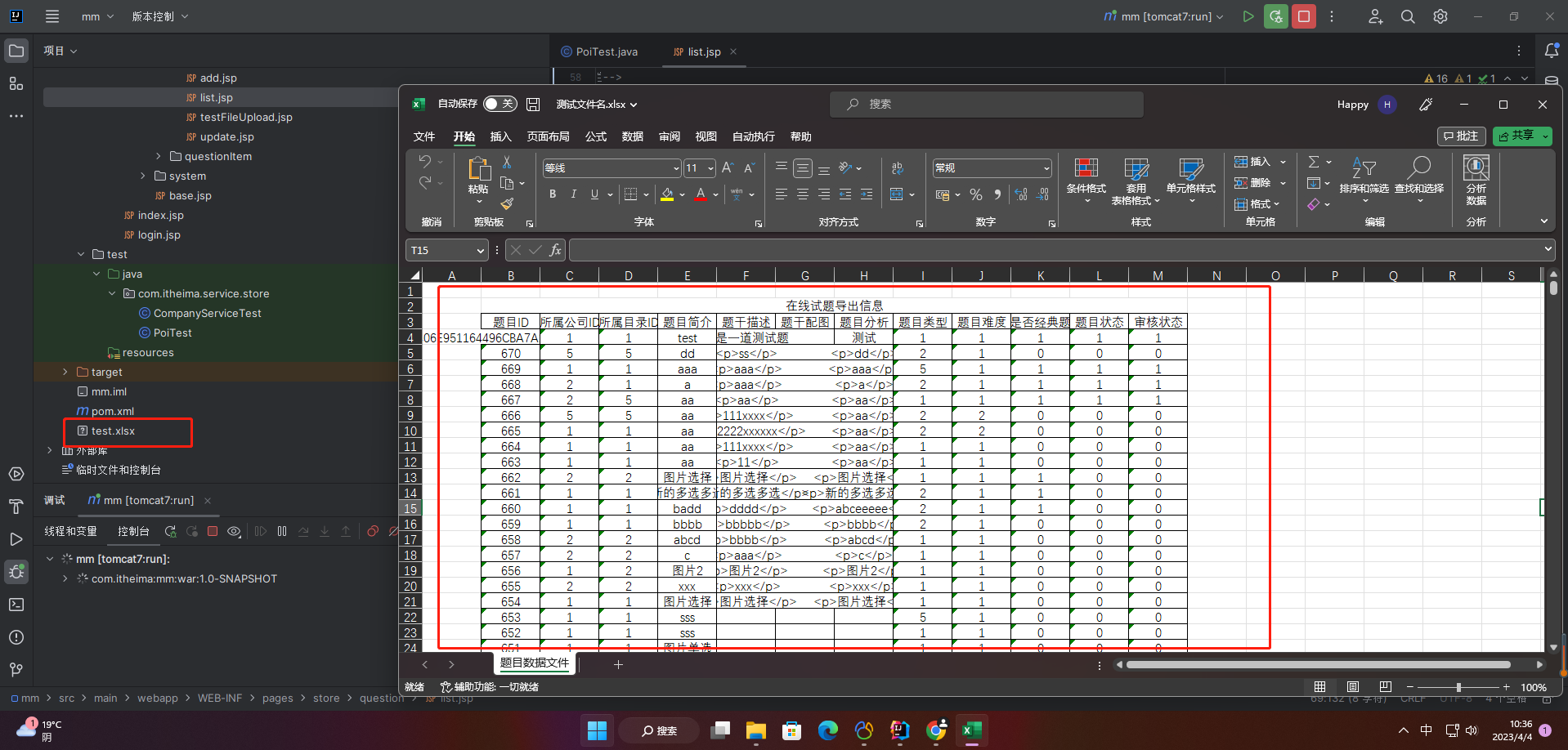Screen dimensions: 1568x750
Task: Click the Paste clipboard icon in Excel
Action: [x=478, y=169]
